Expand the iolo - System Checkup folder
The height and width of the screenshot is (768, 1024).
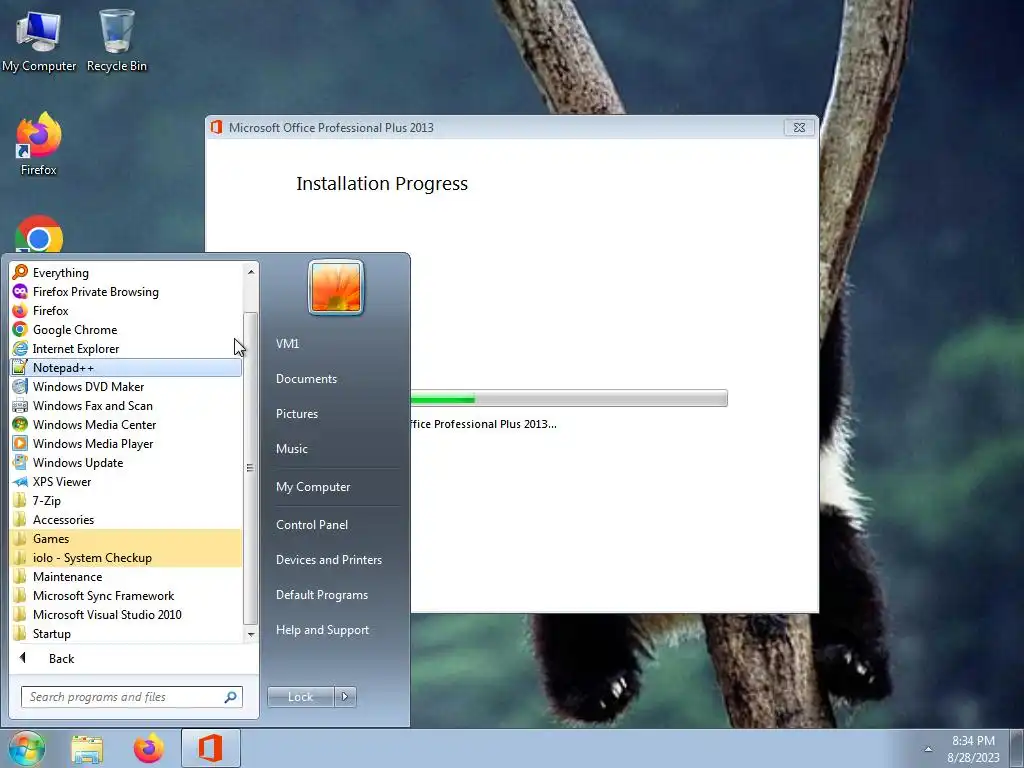coord(126,558)
